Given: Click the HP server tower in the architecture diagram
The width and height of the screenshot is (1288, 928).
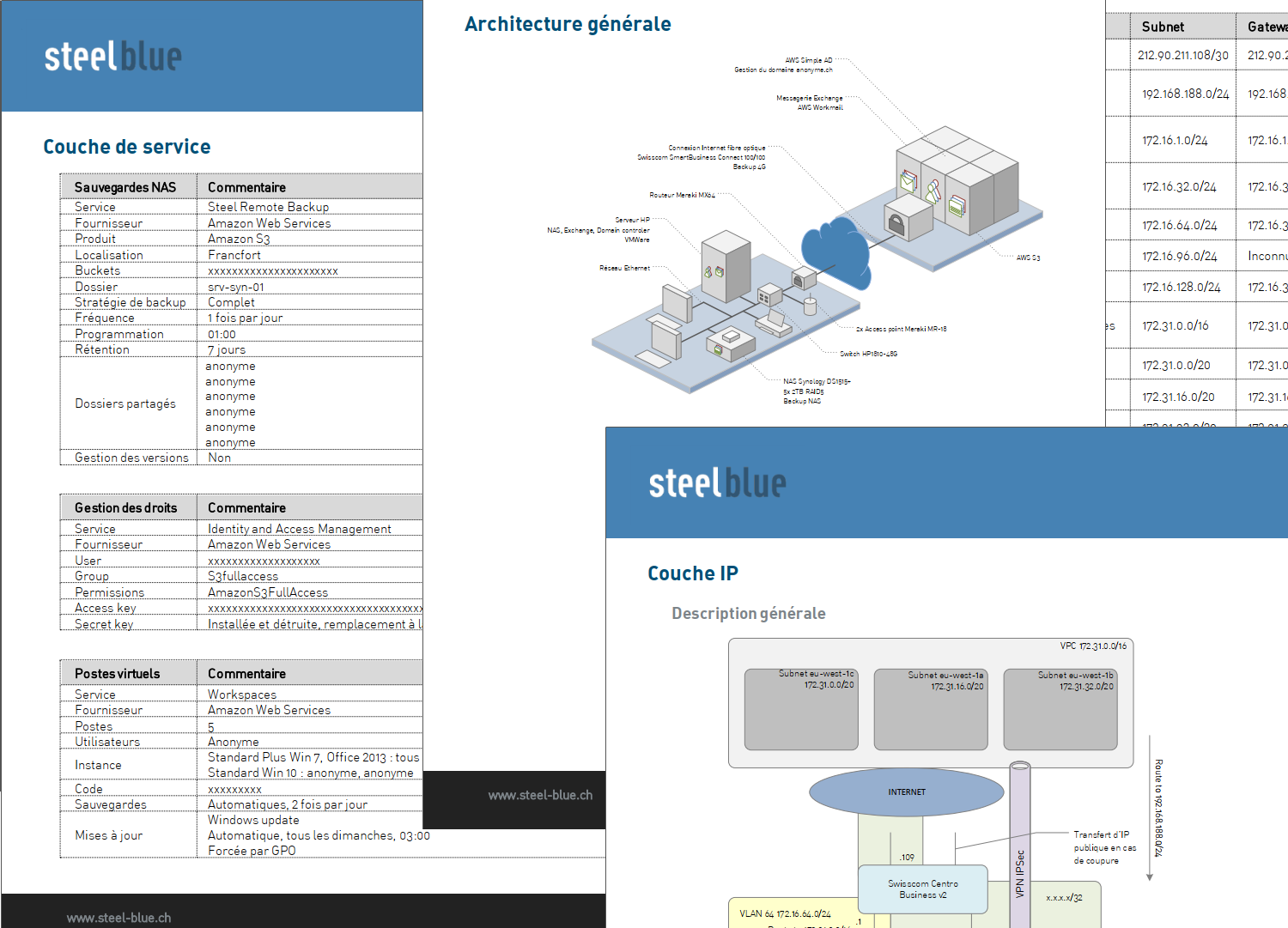Looking at the screenshot, I should click(x=726, y=265).
